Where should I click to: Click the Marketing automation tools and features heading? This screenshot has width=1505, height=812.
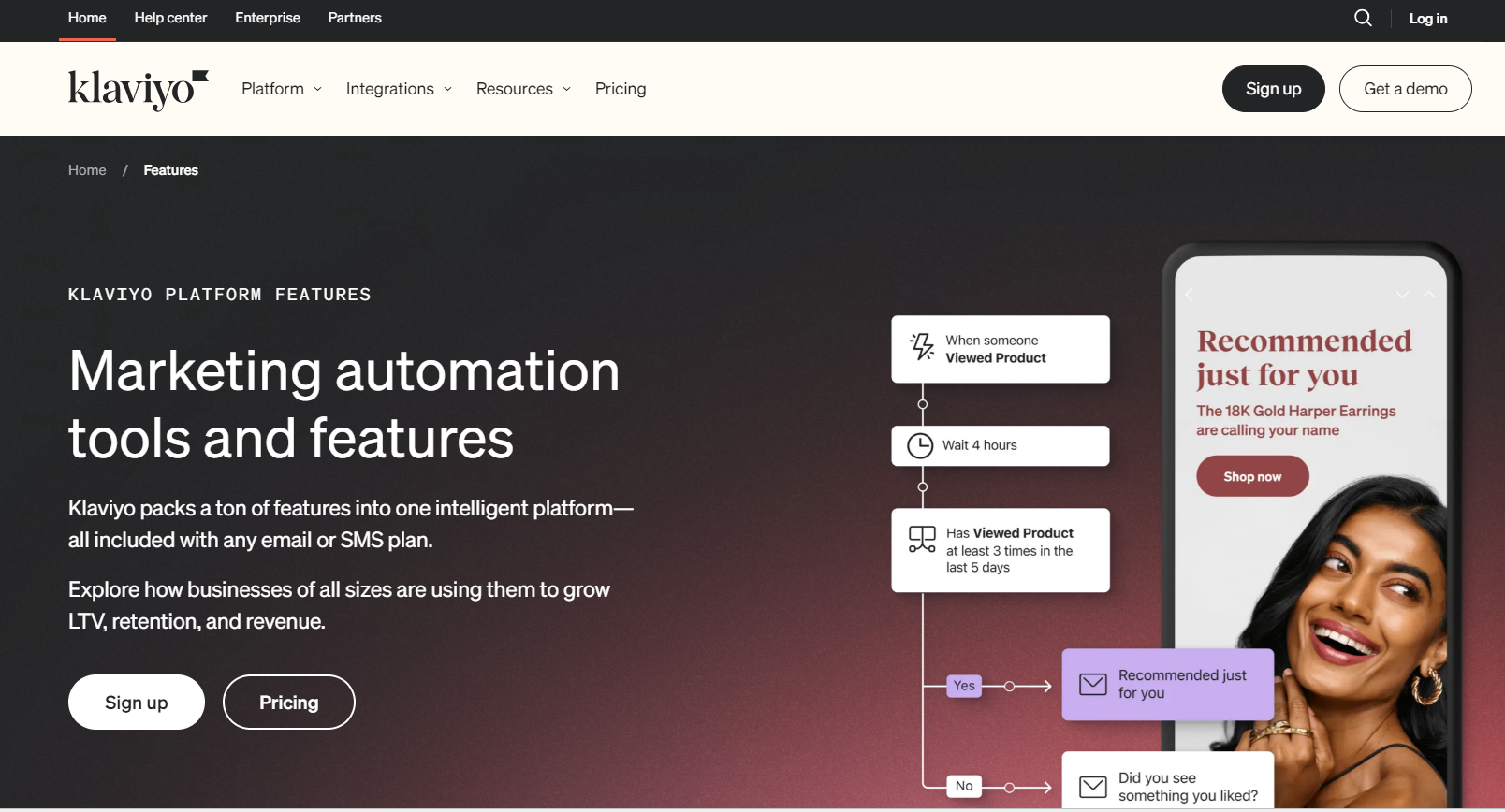click(344, 404)
